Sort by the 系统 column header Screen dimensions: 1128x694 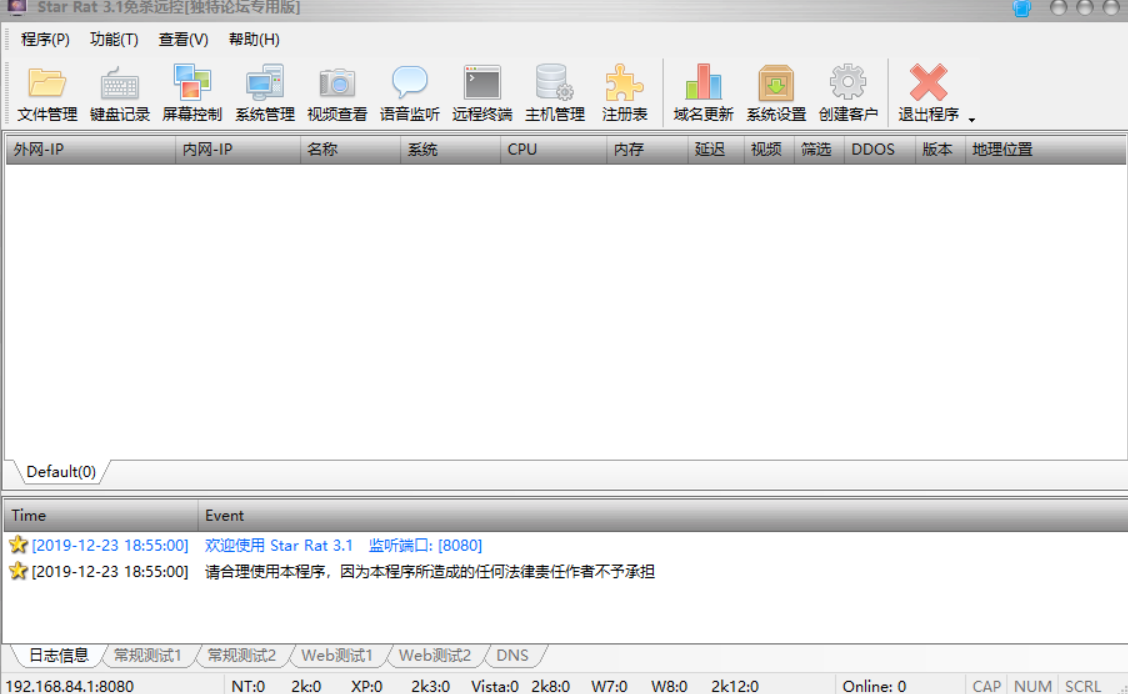pos(450,150)
